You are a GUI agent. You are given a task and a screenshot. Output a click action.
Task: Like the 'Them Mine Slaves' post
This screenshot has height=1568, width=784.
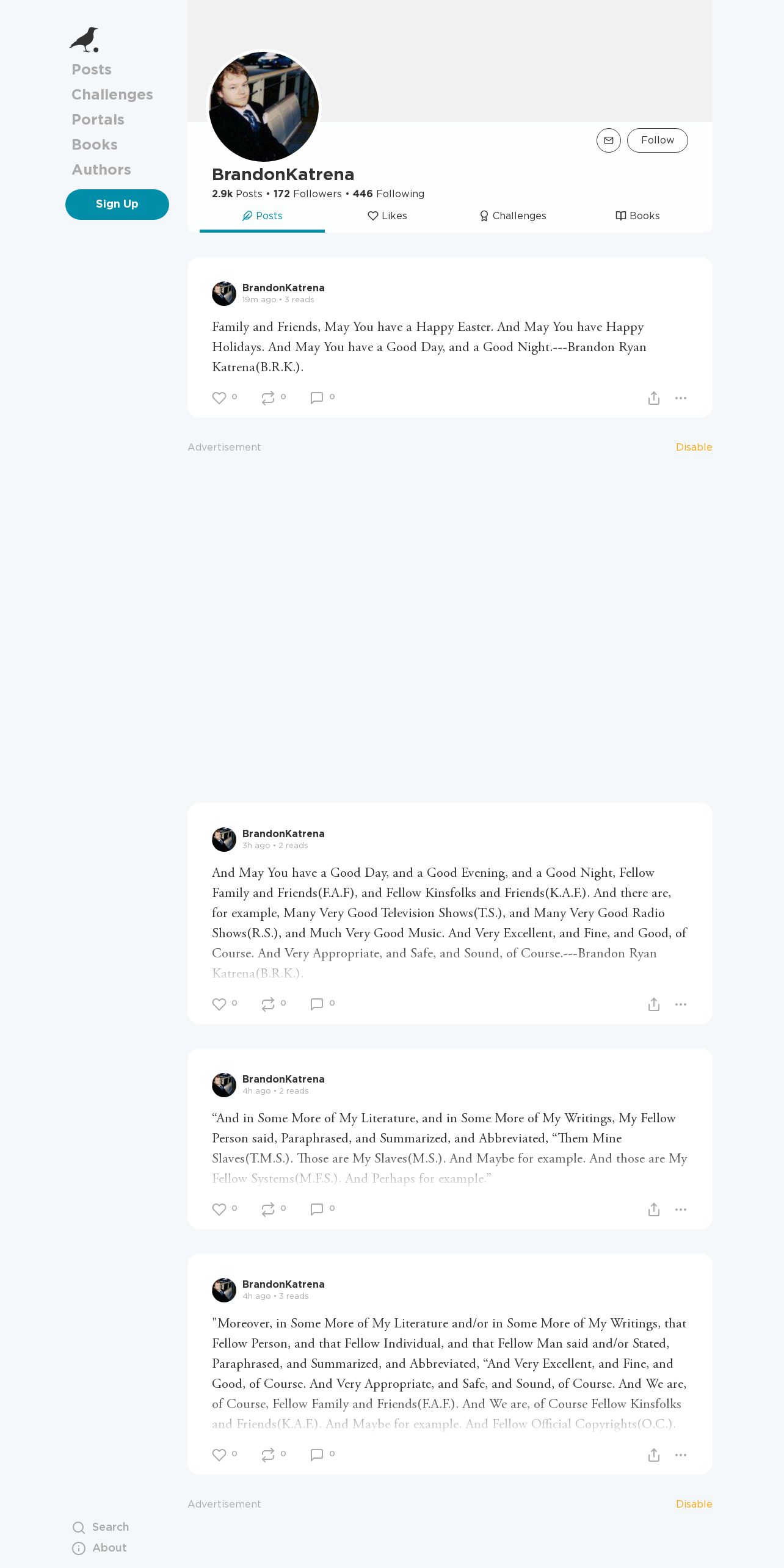(219, 1210)
